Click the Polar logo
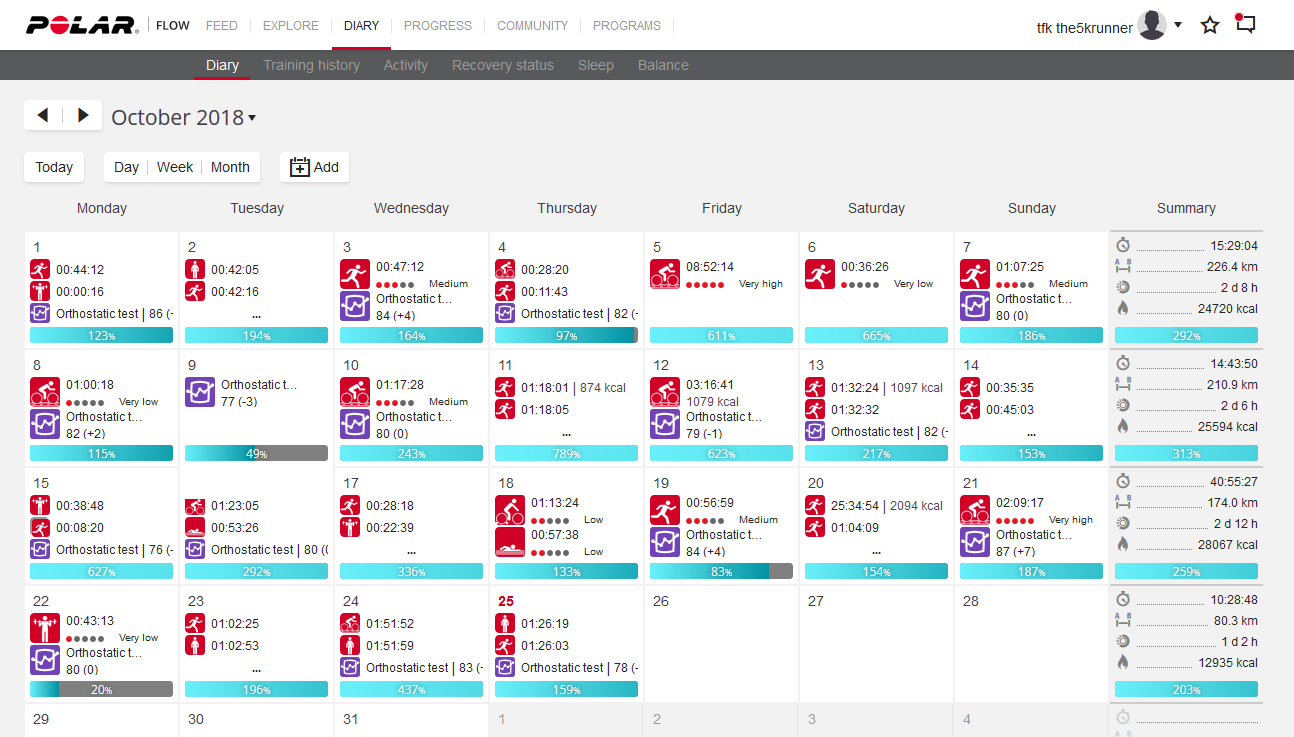Screen dimensions: 1294x737 (82, 25)
